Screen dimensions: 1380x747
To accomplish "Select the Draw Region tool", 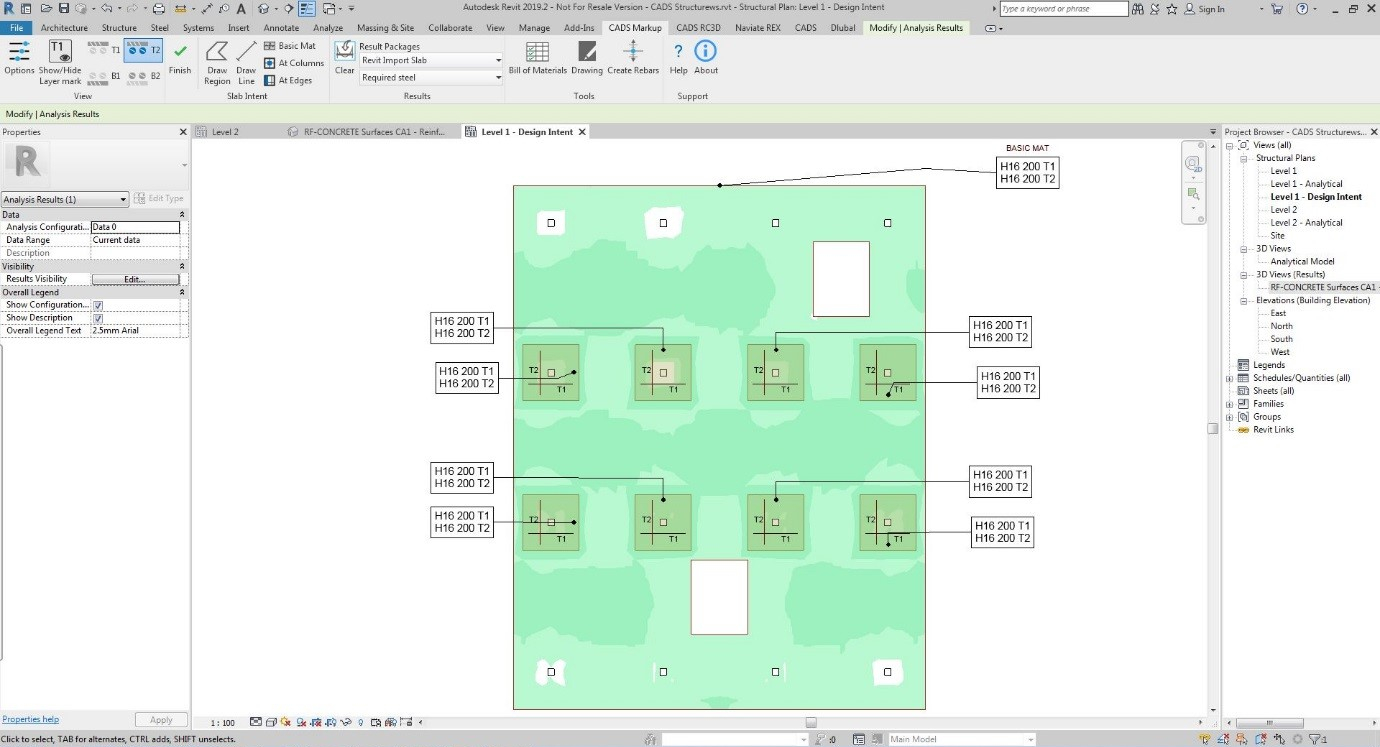I will [216, 60].
